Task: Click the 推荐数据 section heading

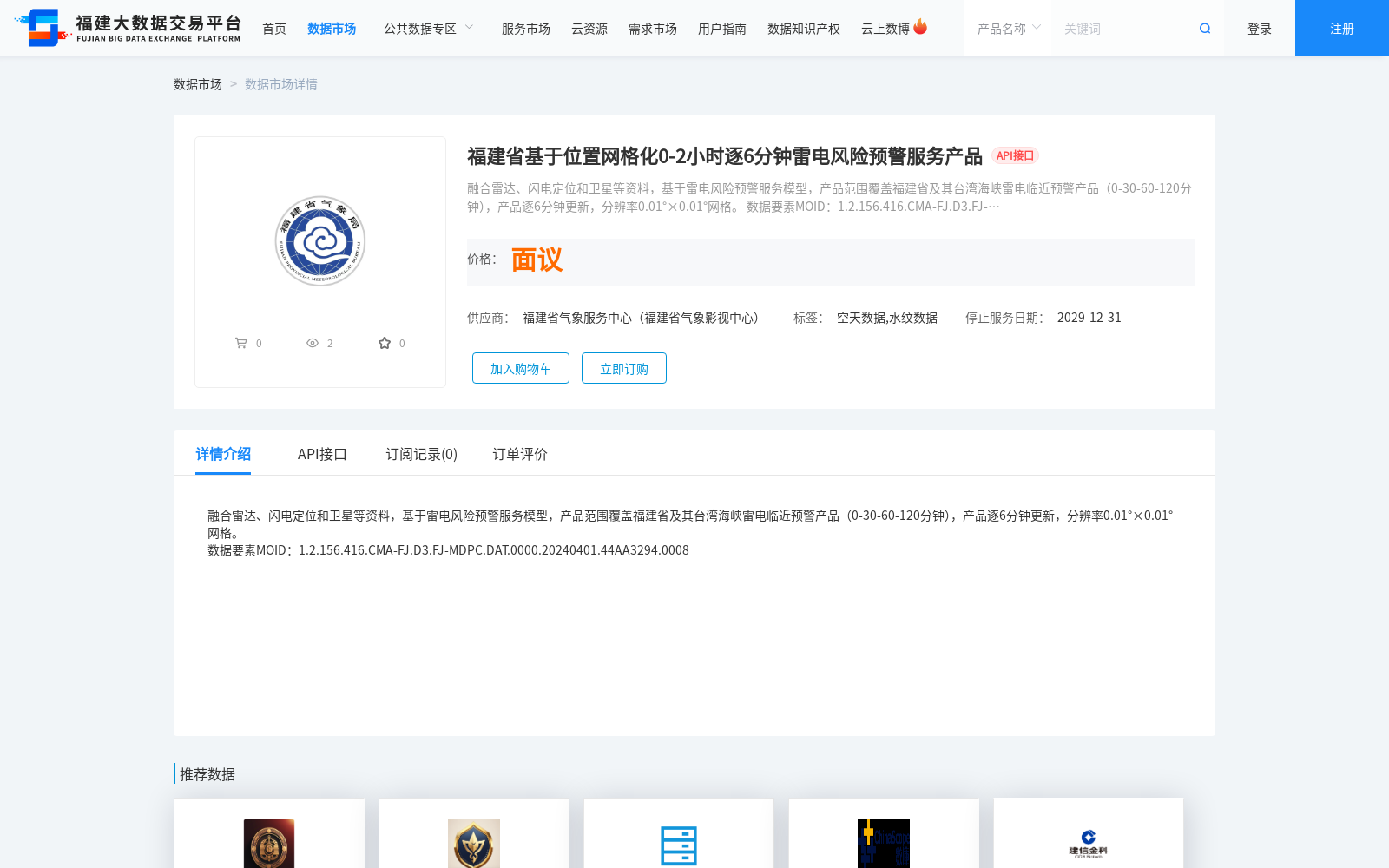Action: (x=207, y=774)
